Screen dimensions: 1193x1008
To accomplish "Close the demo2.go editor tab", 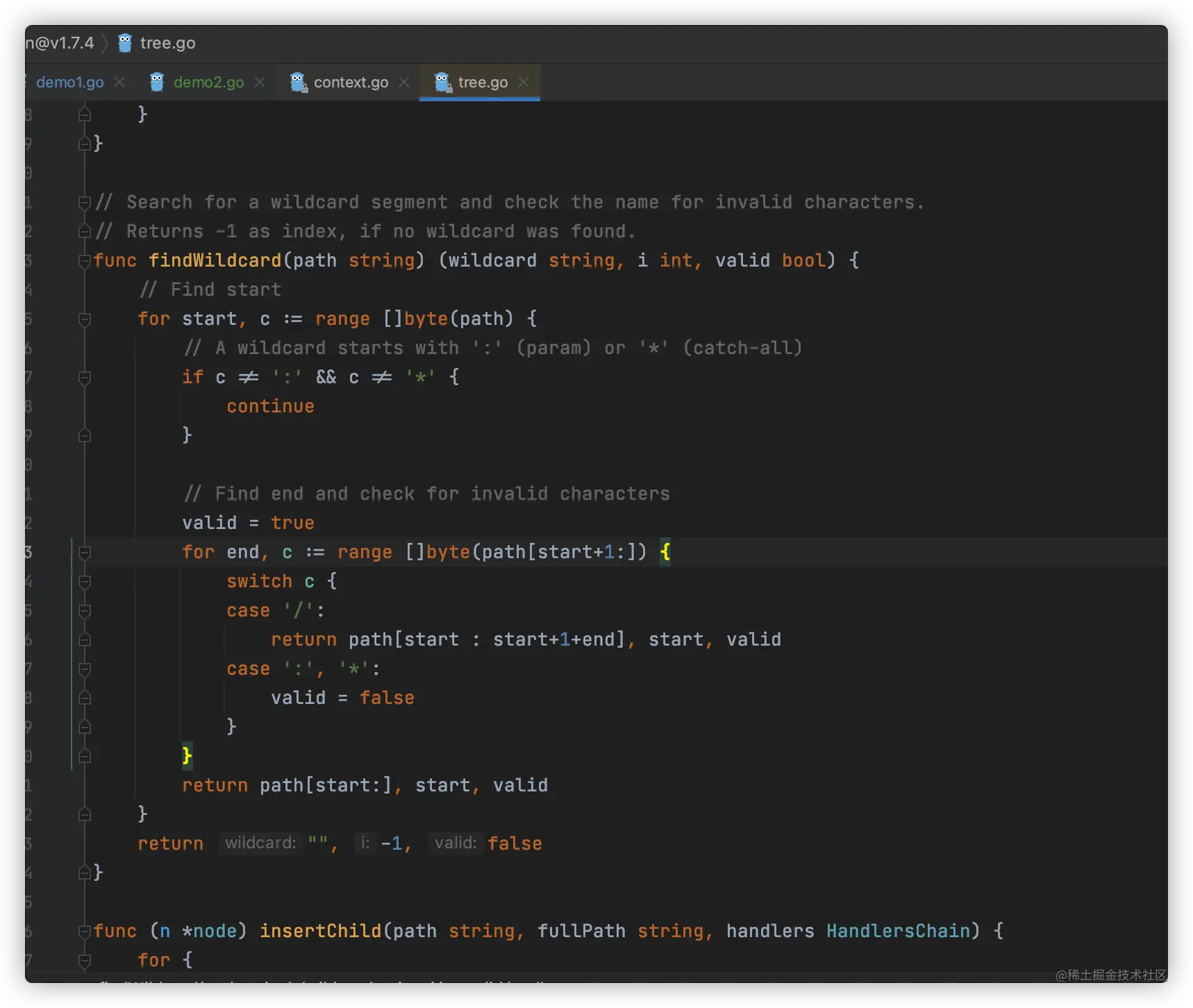I will tap(260, 82).
